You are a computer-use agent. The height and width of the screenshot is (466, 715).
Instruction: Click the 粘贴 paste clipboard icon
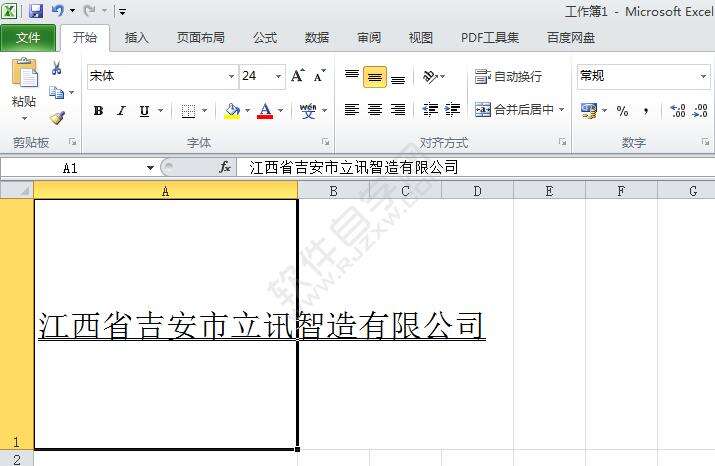25,73
